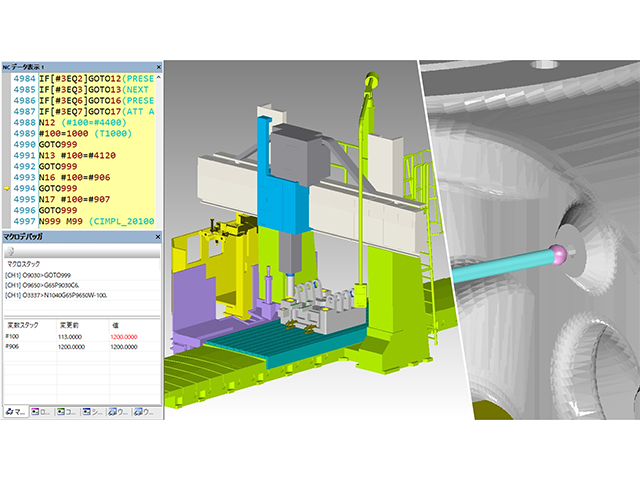Click the #906 current value 1200.0000 cell

pyautogui.click(x=124, y=347)
